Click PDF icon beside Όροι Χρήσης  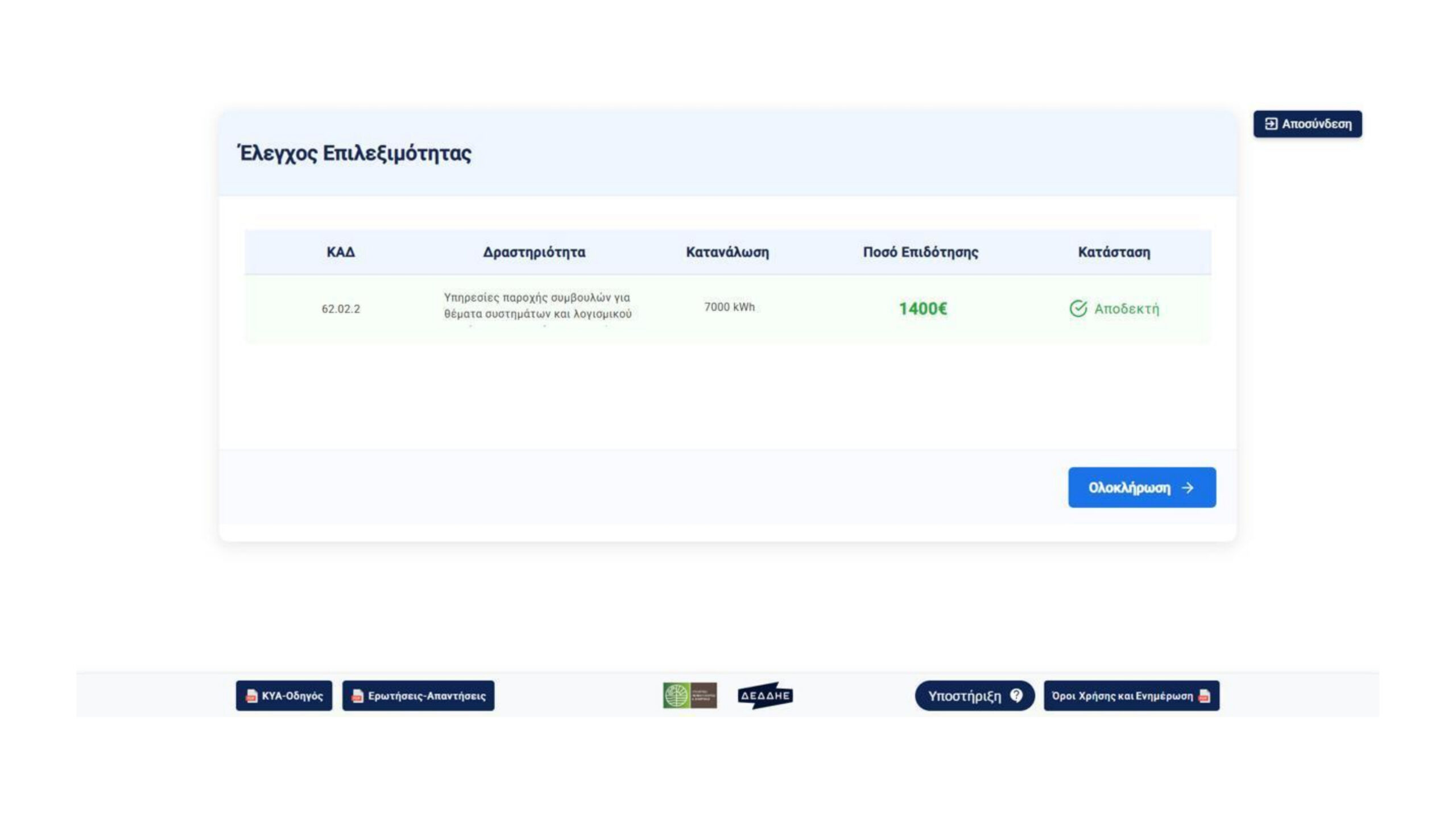[1204, 696]
